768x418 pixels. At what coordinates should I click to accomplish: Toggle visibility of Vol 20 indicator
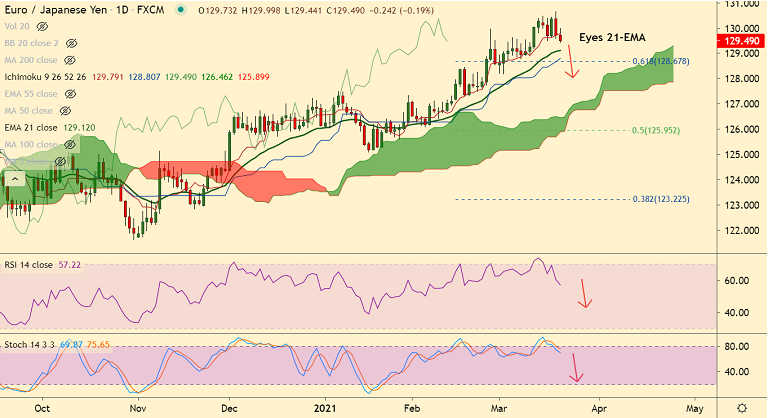coord(42,26)
